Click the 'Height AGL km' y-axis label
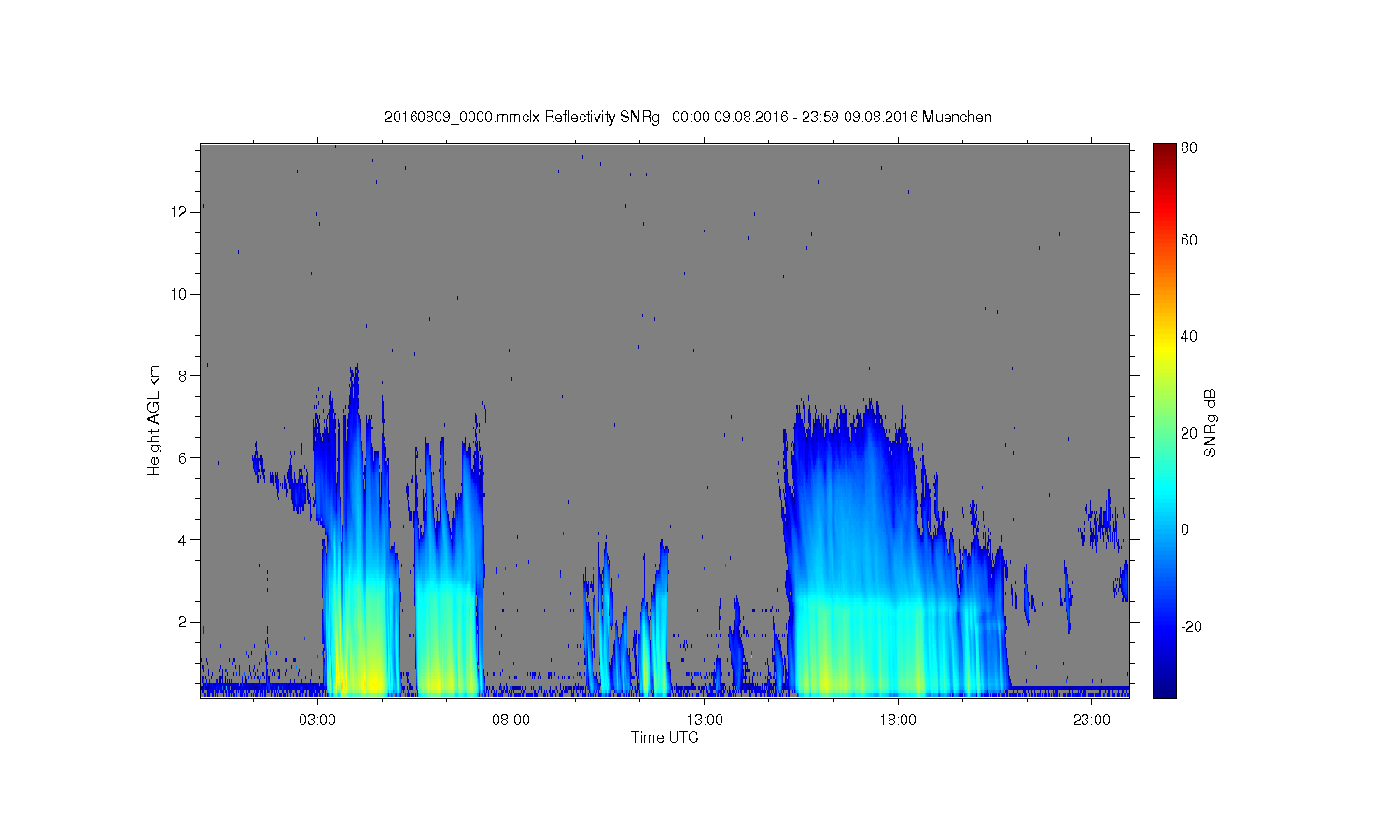Viewport: 1400px width, 840px height. 154,420
